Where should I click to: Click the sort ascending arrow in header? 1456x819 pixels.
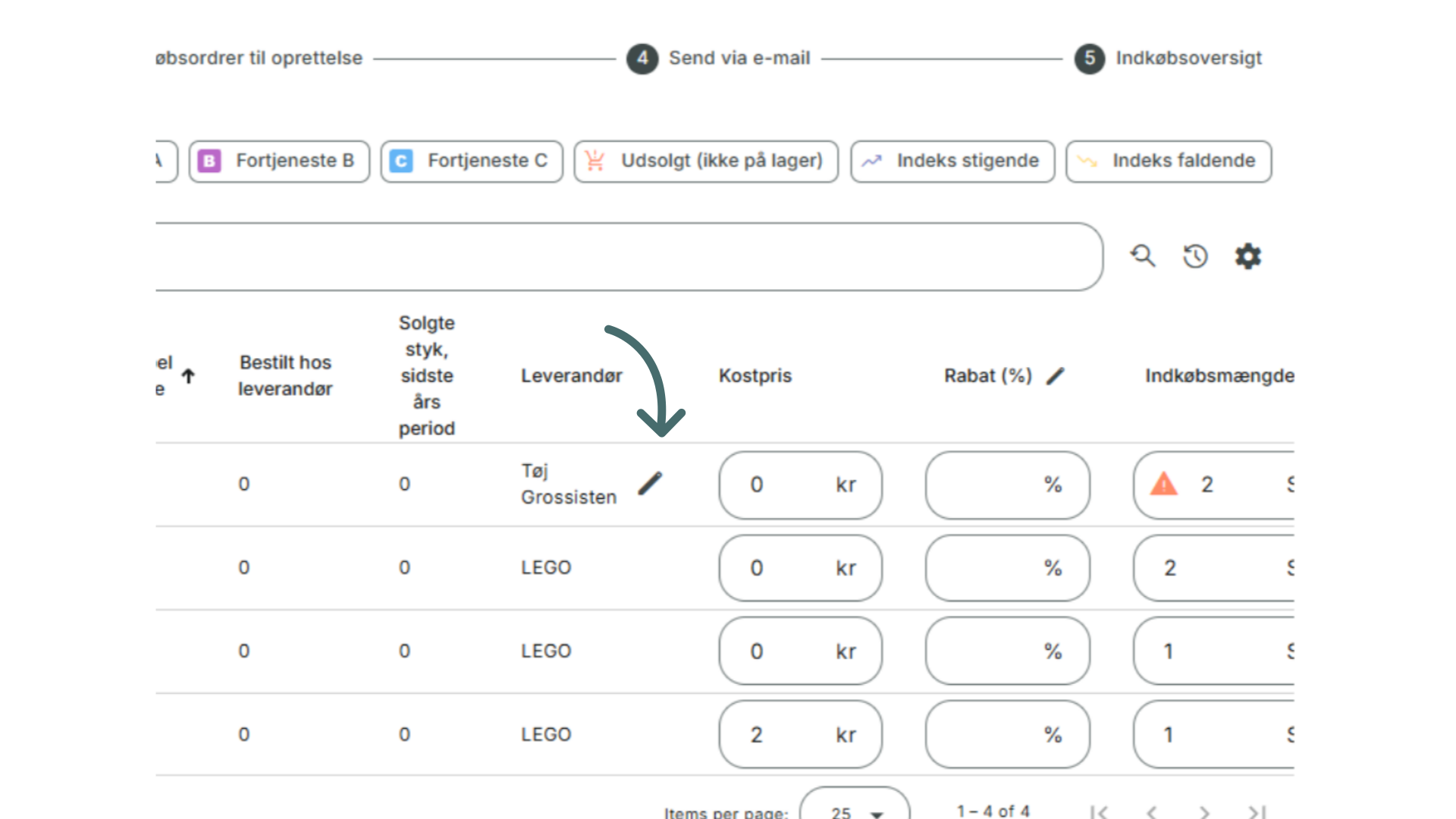coord(188,376)
